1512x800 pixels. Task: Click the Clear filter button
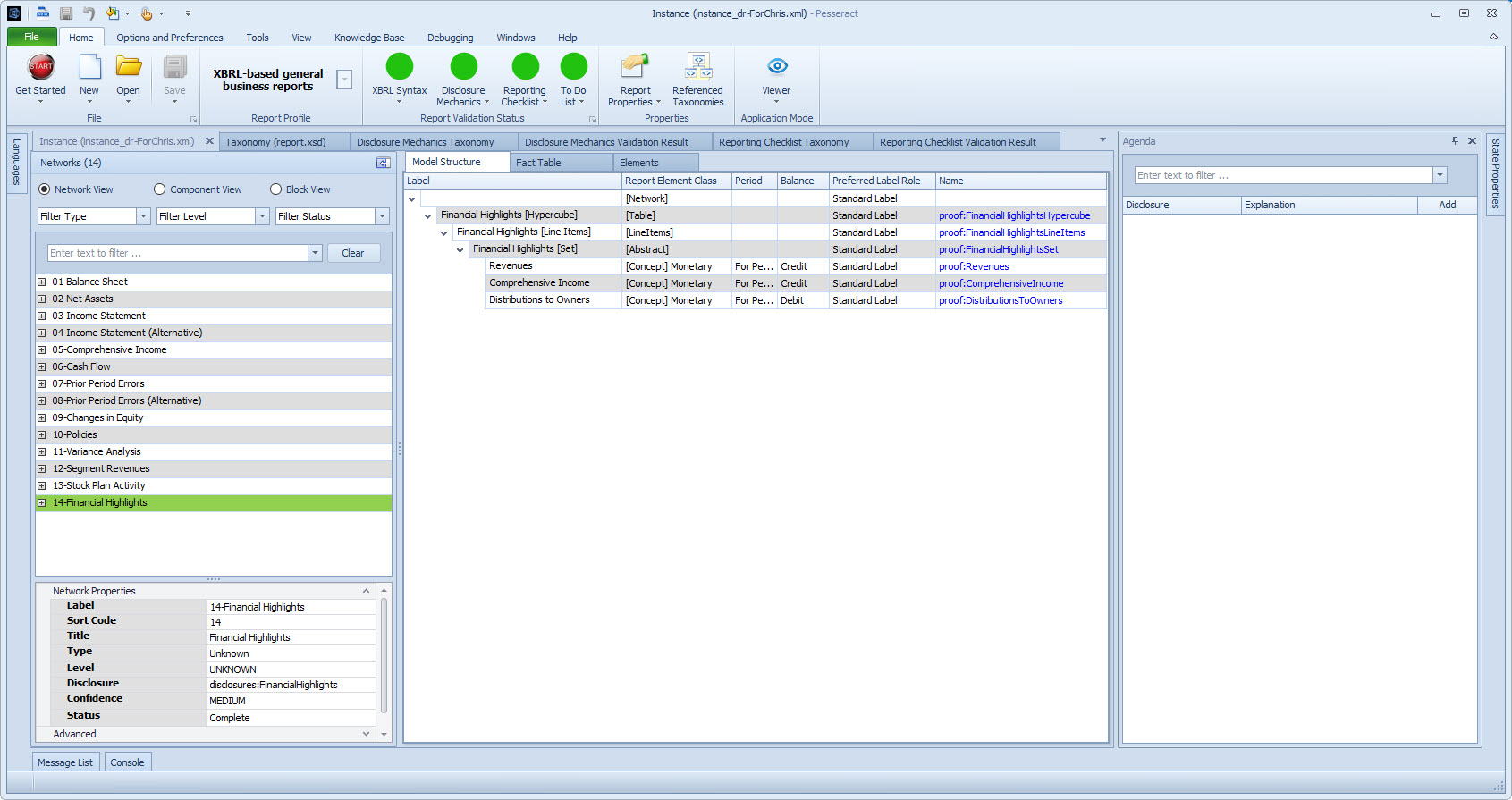pos(353,253)
